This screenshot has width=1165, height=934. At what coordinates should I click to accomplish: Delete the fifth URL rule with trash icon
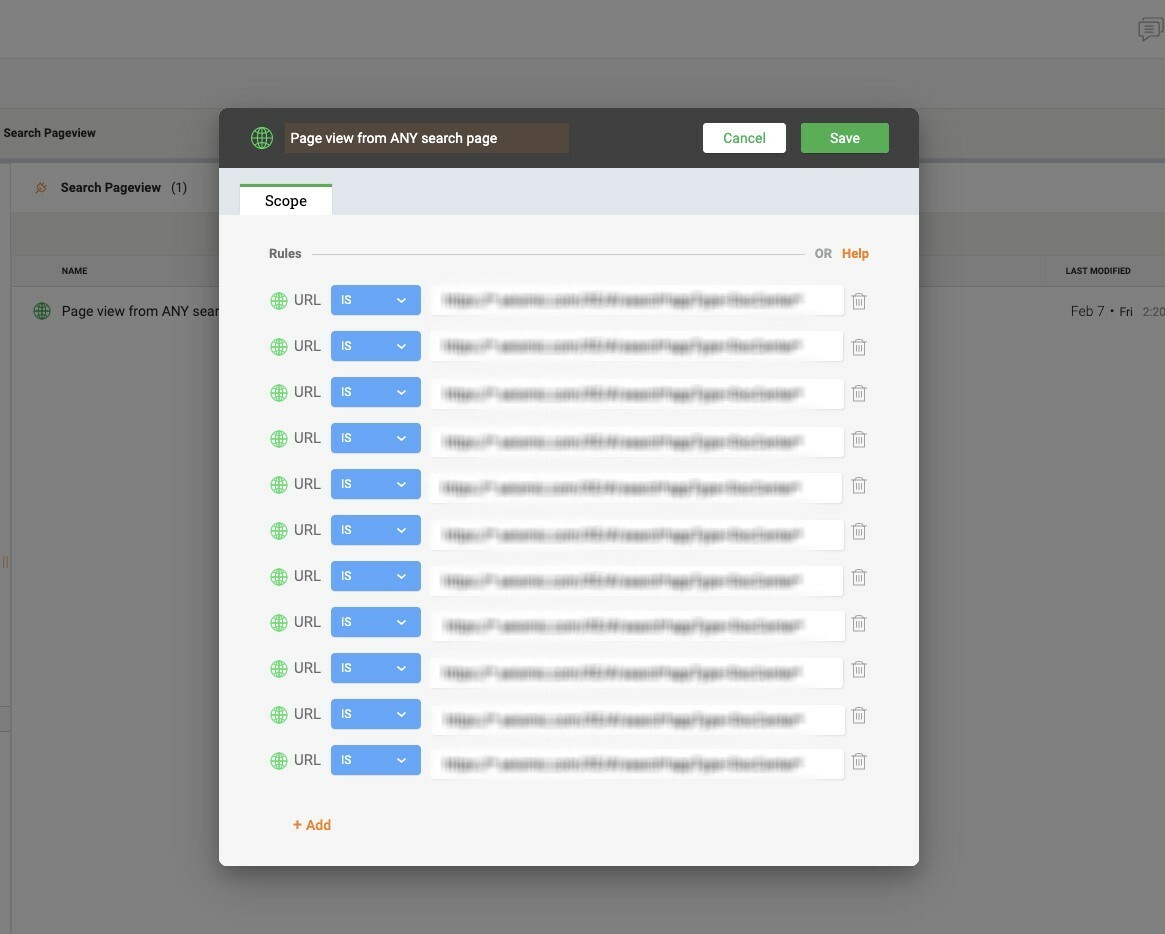(x=859, y=485)
